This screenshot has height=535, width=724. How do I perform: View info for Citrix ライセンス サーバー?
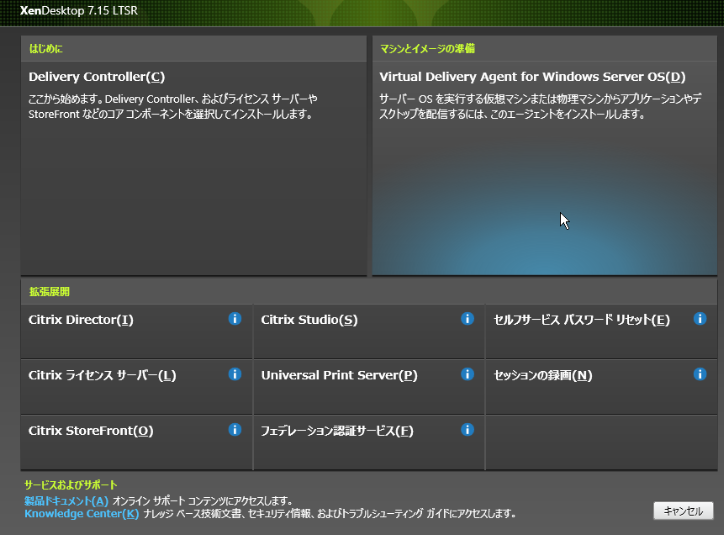tap(235, 374)
